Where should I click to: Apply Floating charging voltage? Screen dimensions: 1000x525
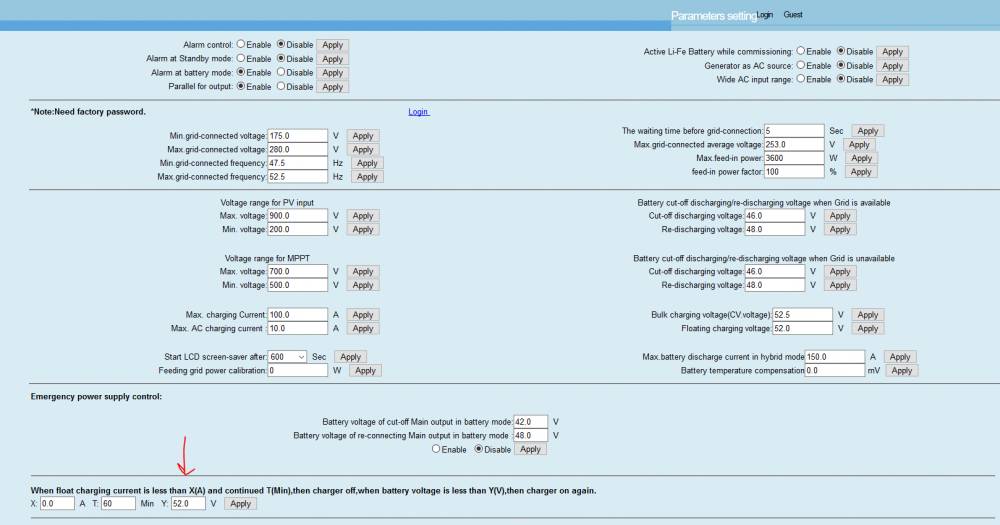click(867, 329)
